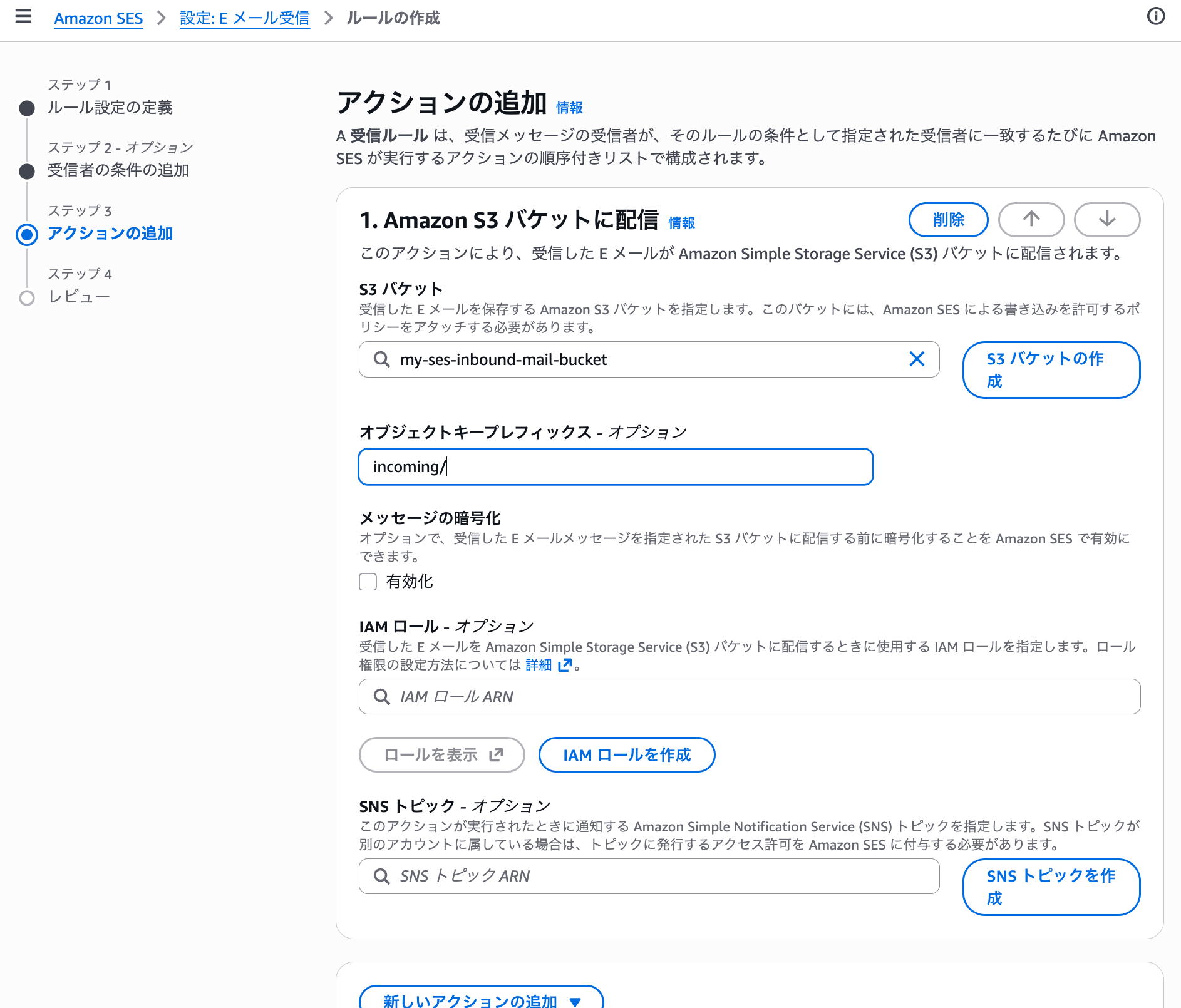
Task: Click the ロールを表示 button
Action: (441, 754)
